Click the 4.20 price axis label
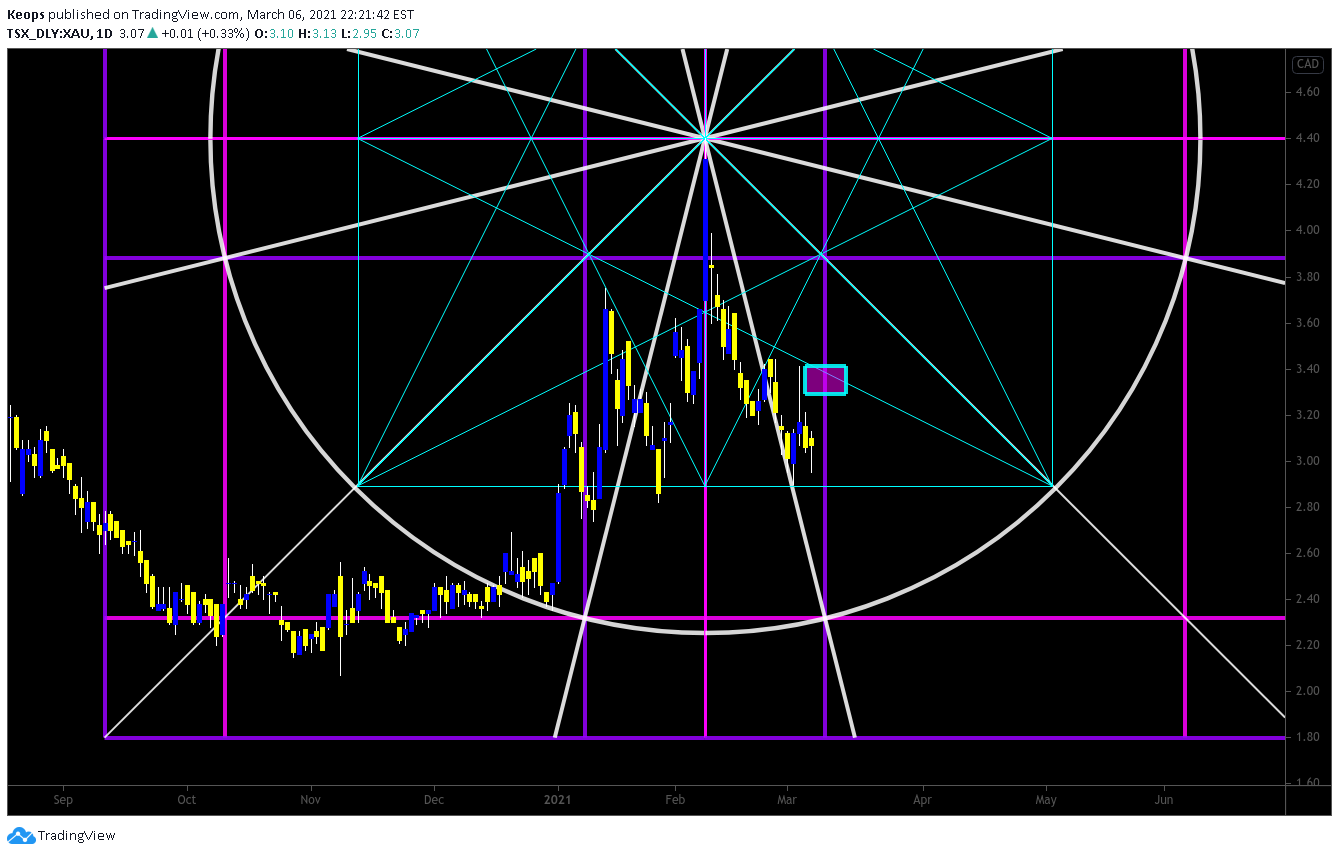1339x856 pixels. [x=1307, y=184]
